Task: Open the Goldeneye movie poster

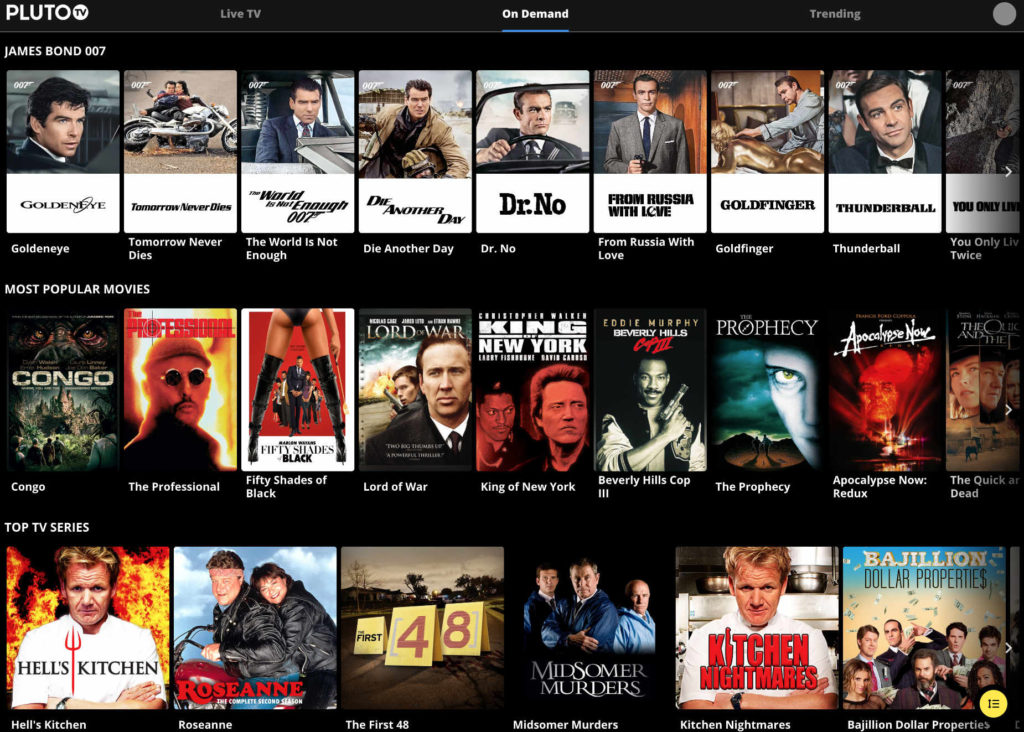Action: 63,151
